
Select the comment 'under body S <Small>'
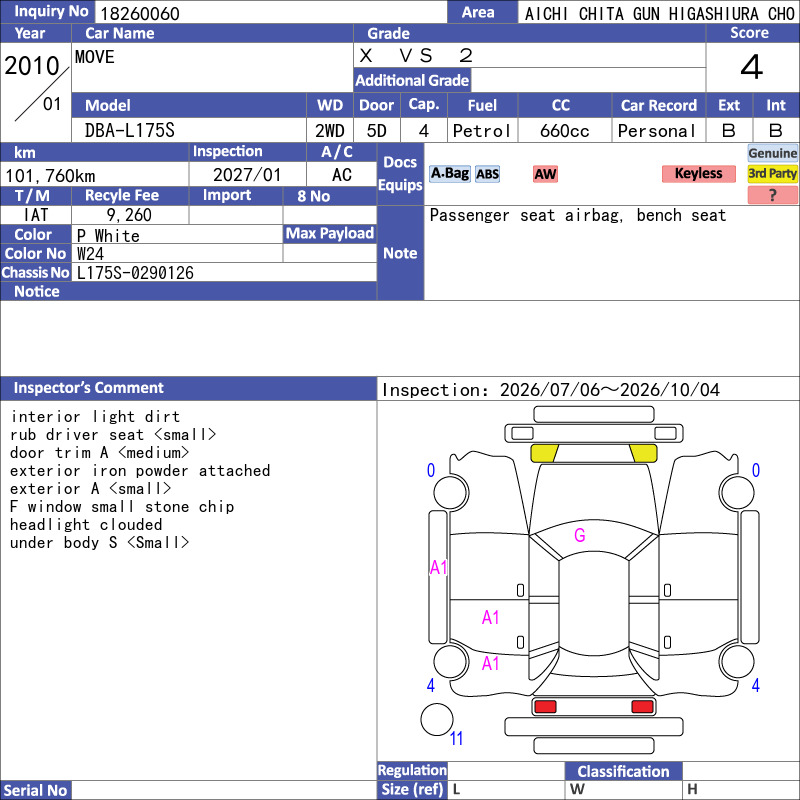[x=99, y=542]
